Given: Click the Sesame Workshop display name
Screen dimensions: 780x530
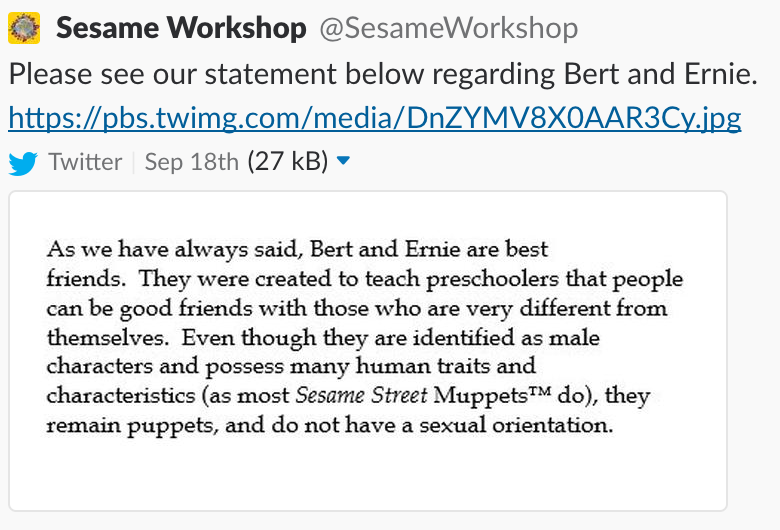Looking at the screenshot, I should pyautogui.click(x=181, y=28).
